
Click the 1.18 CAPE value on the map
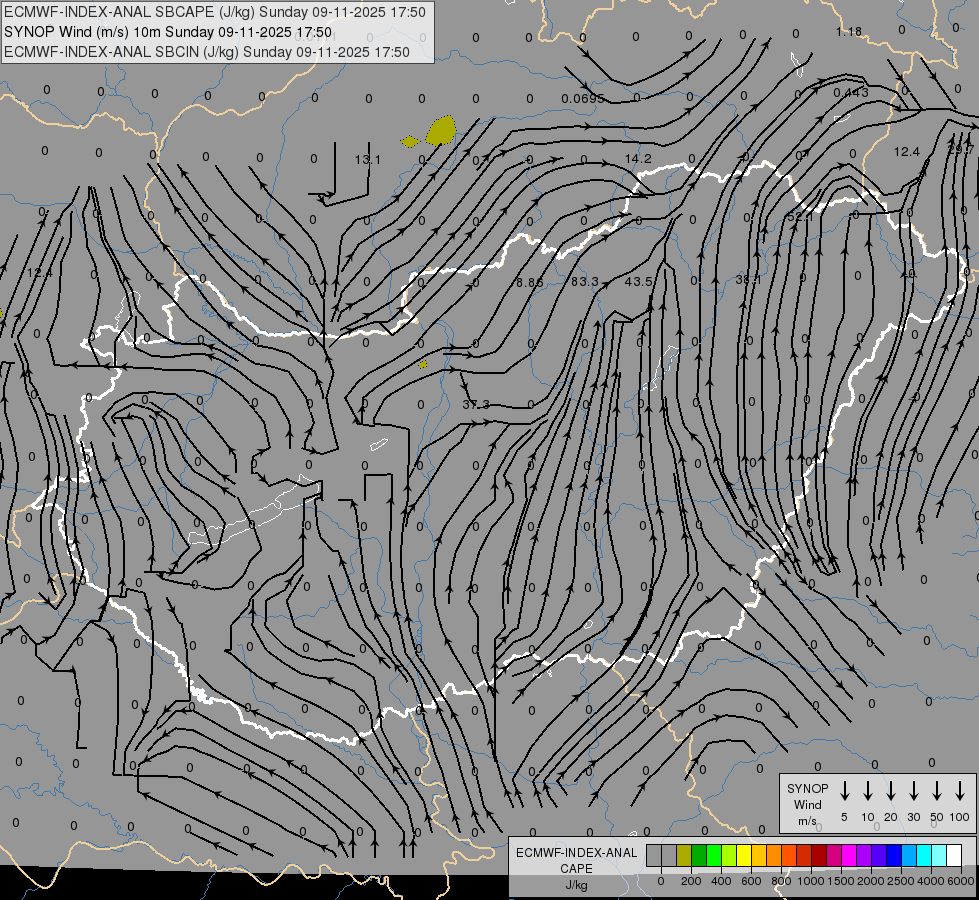(x=849, y=31)
